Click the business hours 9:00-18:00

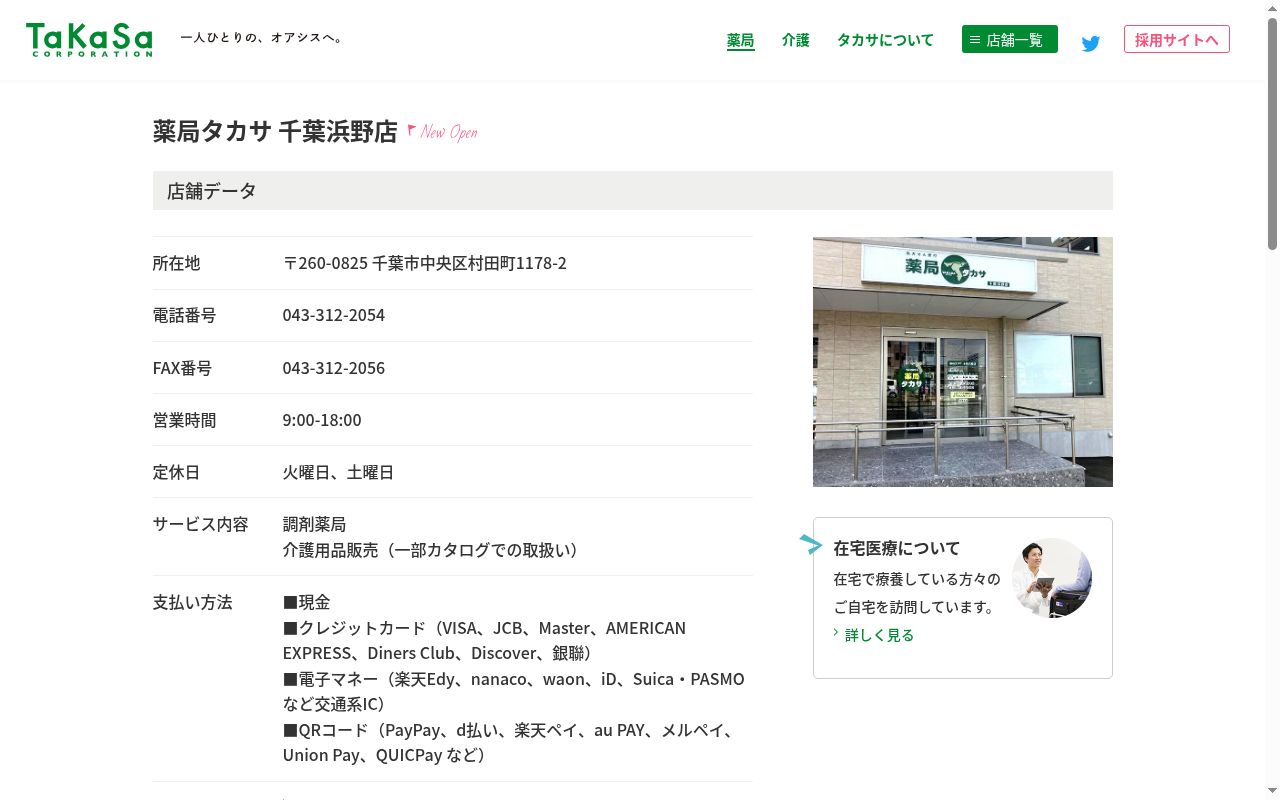tap(322, 420)
